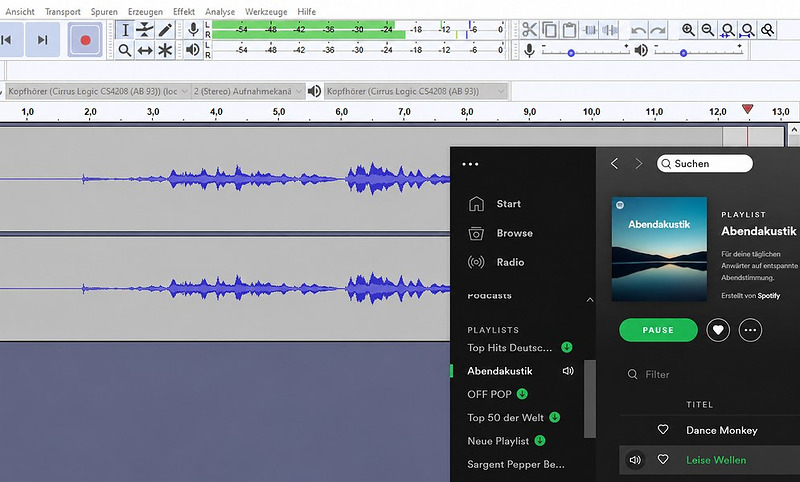The height and width of the screenshot is (482, 800).
Task: Select the Multi-tool asterisk icon
Action: tap(165, 50)
